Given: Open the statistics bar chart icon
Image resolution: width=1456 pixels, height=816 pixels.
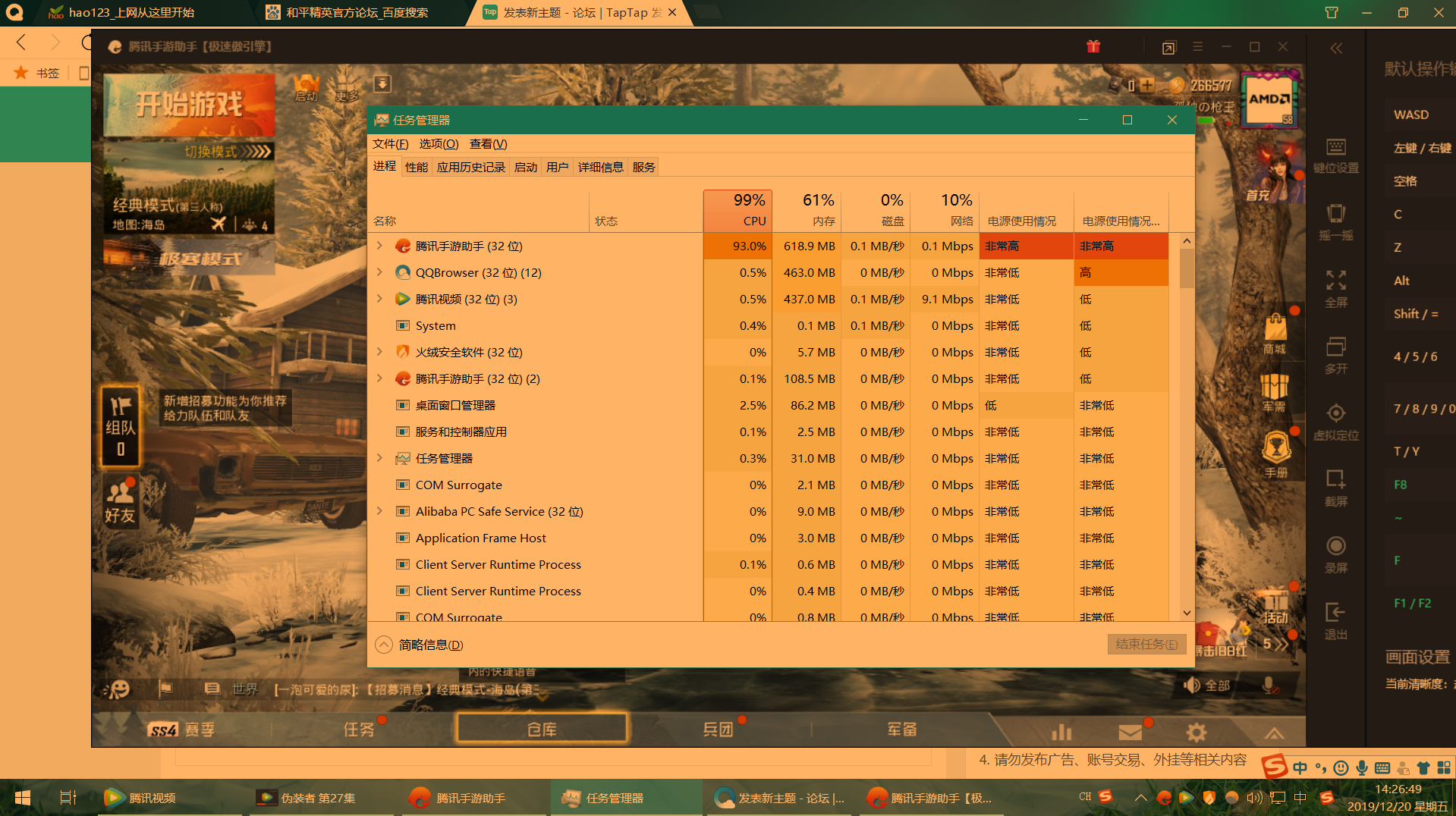Looking at the screenshot, I should pyautogui.click(x=1061, y=732).
